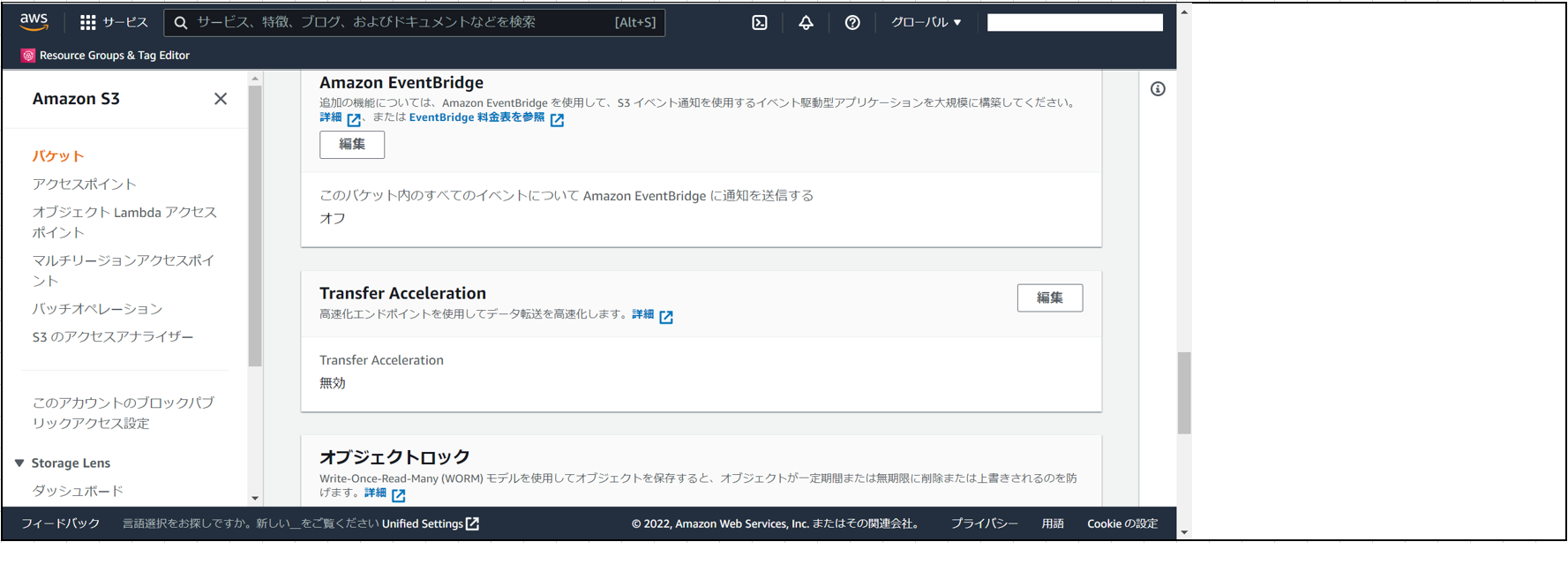1568x572 pixels.
Task: Click the Resource Groups & Tag Editor icon
Action: pos(28,55)
